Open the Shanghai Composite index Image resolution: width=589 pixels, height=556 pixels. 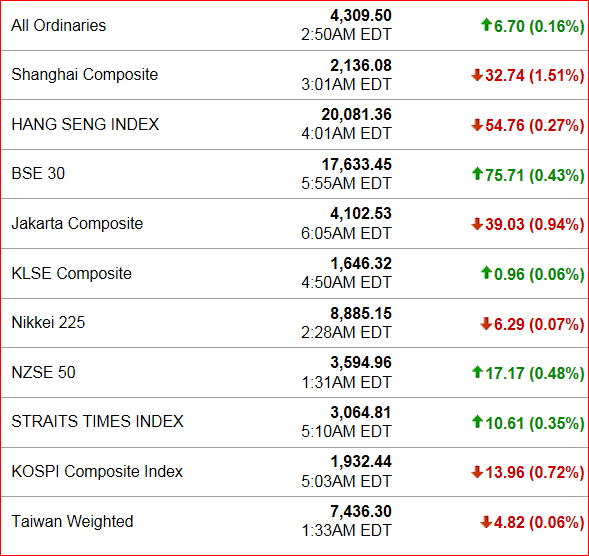(85, 75)
